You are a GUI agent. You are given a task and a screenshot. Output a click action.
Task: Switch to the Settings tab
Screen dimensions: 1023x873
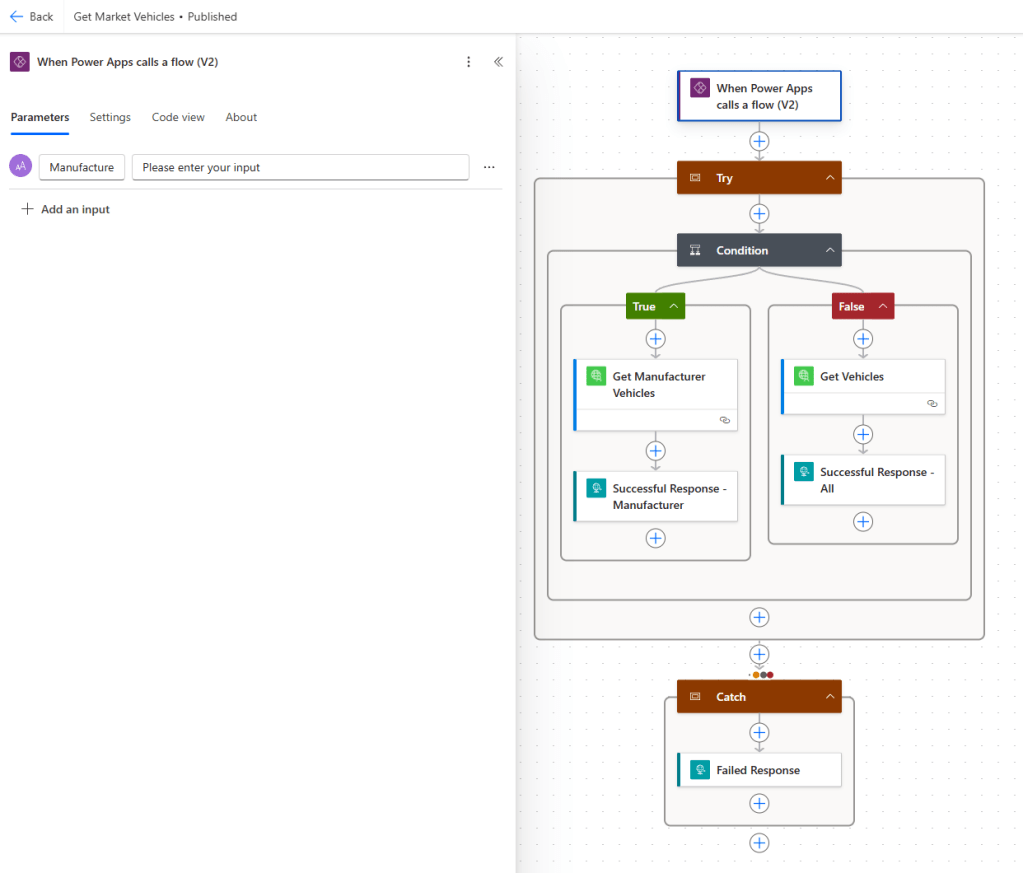point(110,117)
